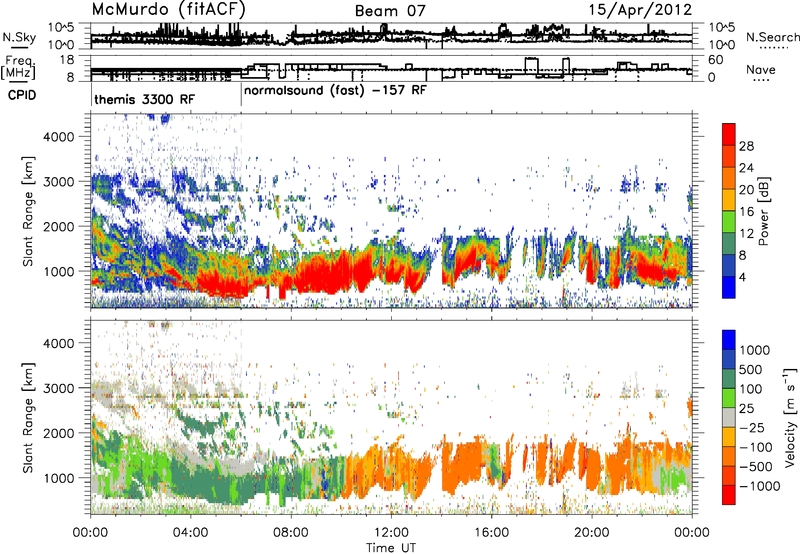Click the 'Velocity [m s-1]' colorbar label

click(790, 417)
